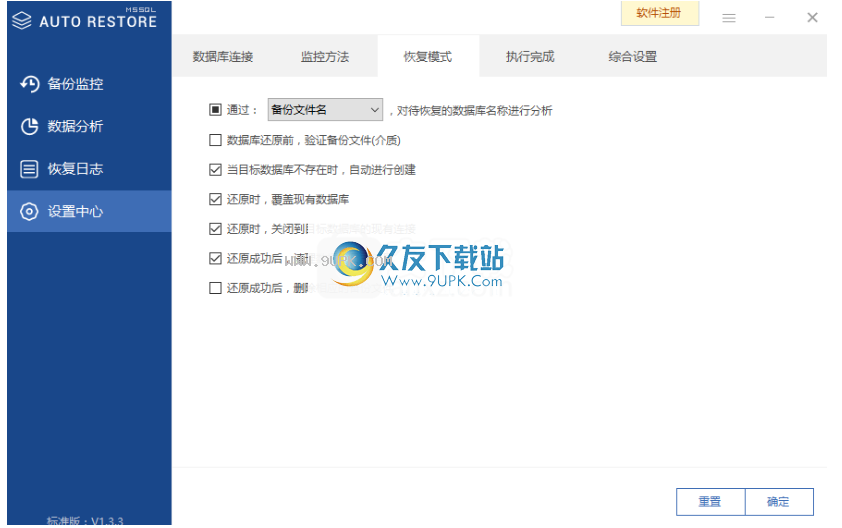
Task: Select 设置中心 in the sidebar
Action: [89, 211]
